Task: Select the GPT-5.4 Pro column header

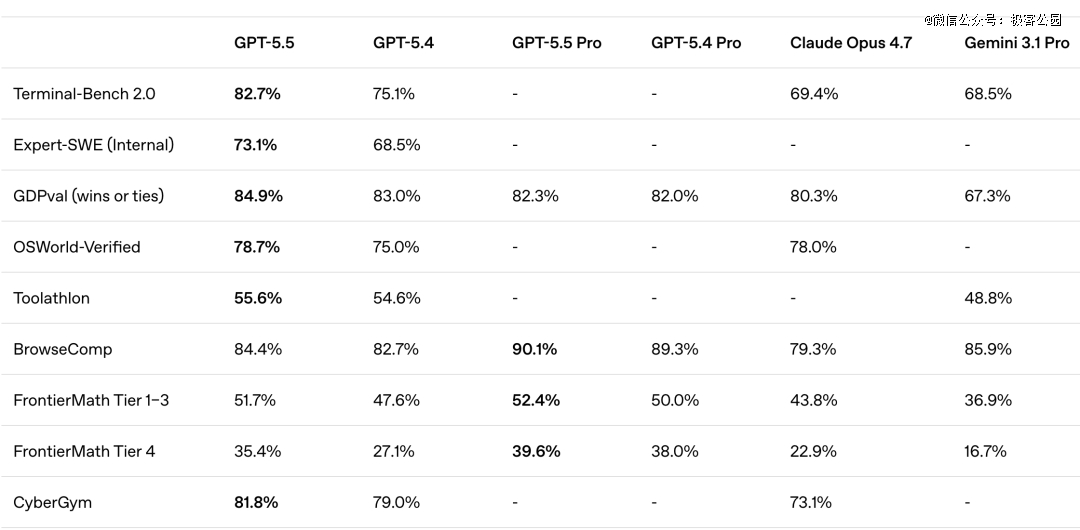Action: (696, 43)
